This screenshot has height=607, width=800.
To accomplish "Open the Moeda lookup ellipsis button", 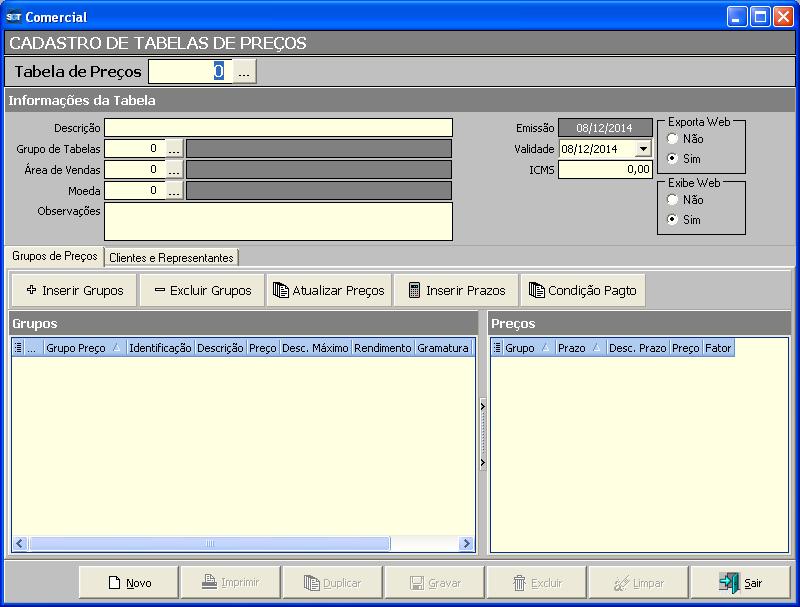I will (174, 191).
